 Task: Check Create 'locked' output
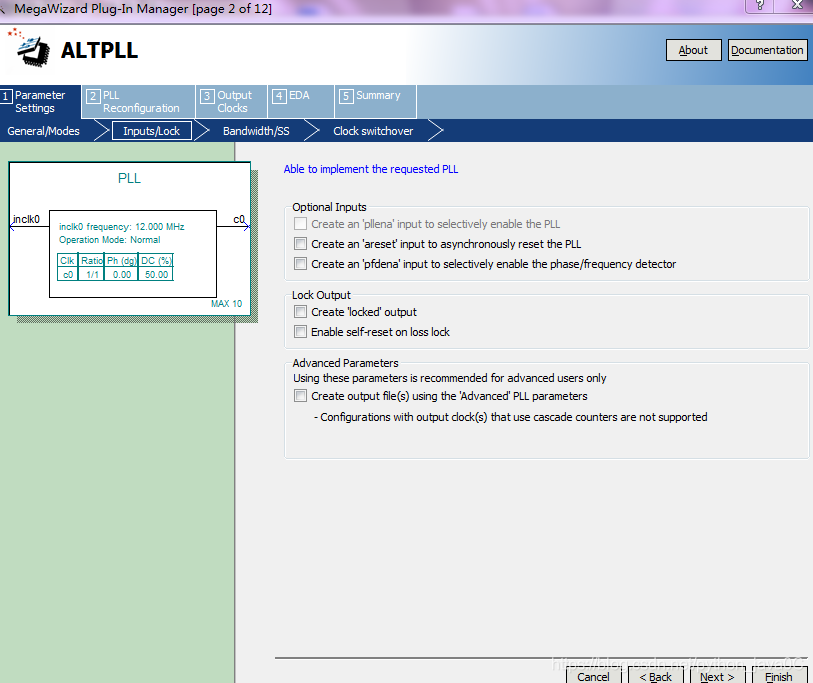[x=300, y=312]
